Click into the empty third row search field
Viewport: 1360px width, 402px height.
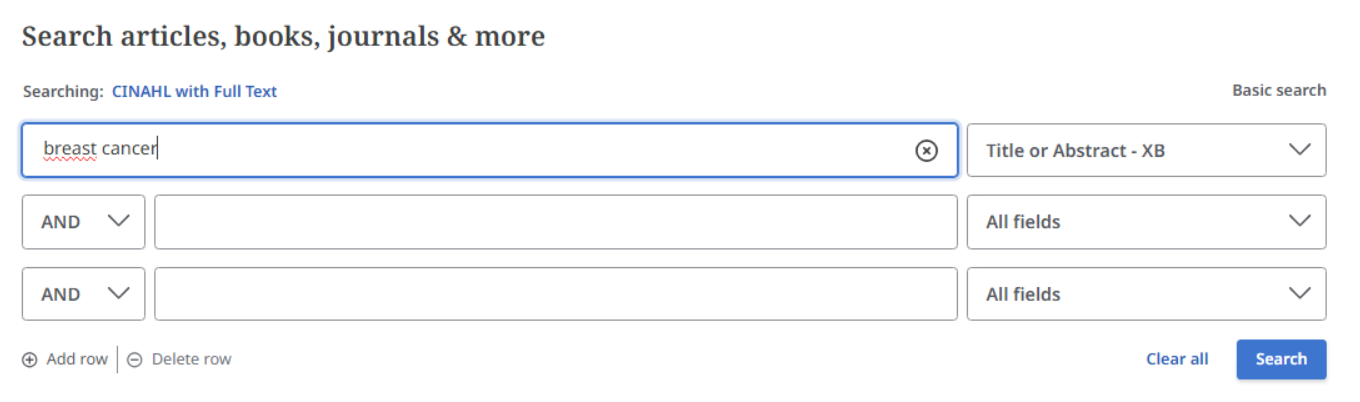point(555,294)
